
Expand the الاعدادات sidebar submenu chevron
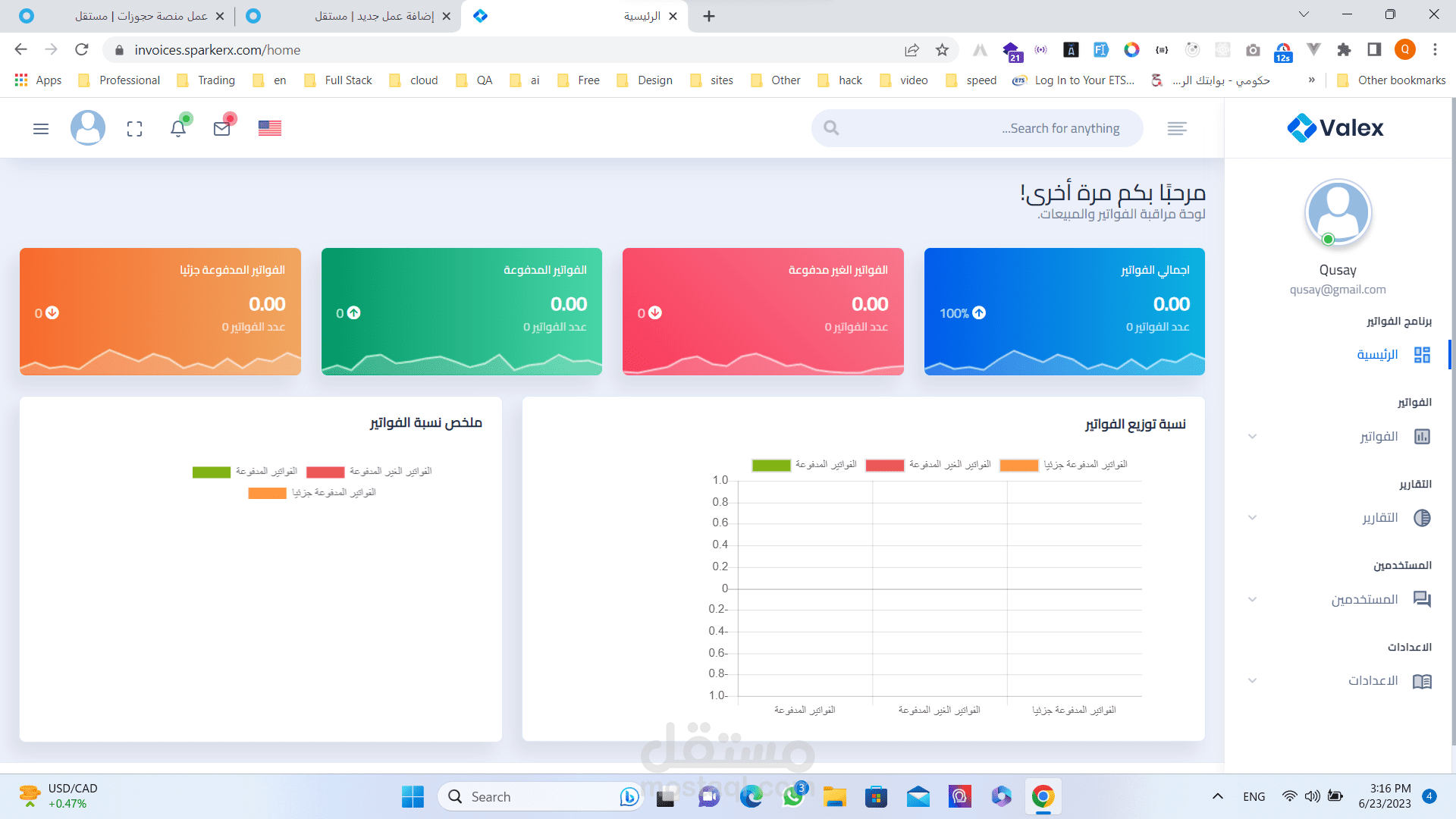click(1253, 681)
